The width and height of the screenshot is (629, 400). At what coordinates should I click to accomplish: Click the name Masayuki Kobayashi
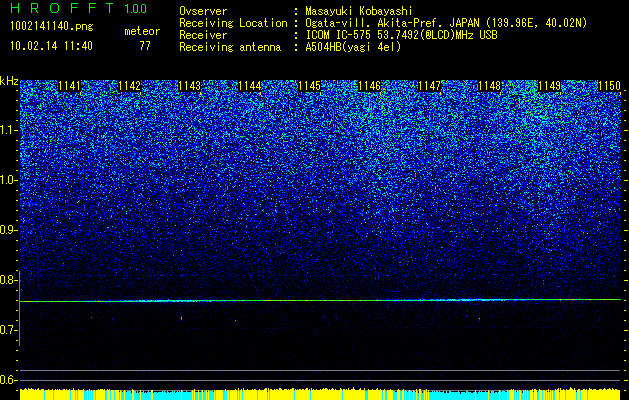[x=359, y=11]
